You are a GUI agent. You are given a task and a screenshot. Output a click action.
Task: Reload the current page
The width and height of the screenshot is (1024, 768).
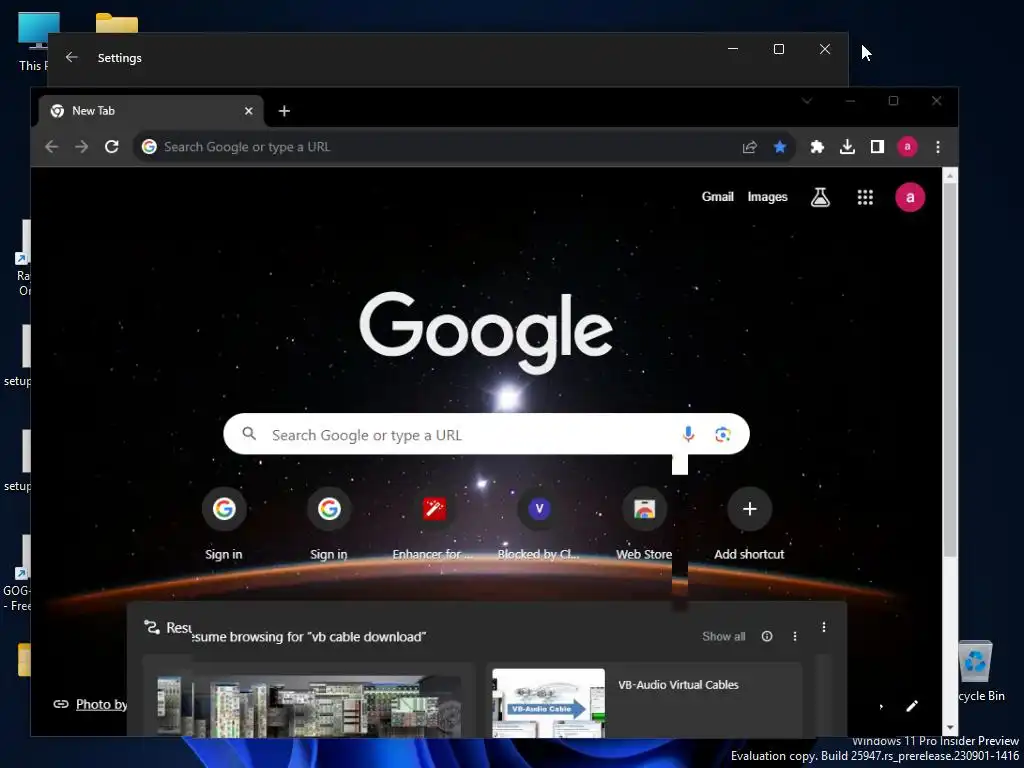coord(112,147)
